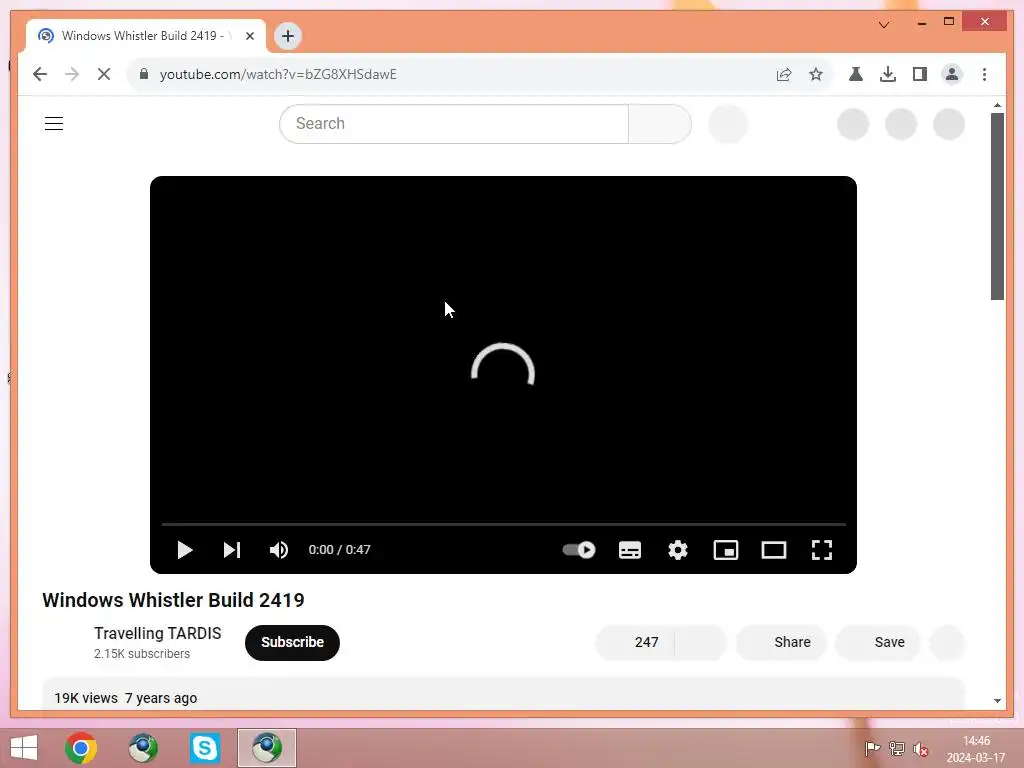This screenshot has width=1024, height=768.
Task: Focus the YouTube Search field
Action: click(454, 123)
